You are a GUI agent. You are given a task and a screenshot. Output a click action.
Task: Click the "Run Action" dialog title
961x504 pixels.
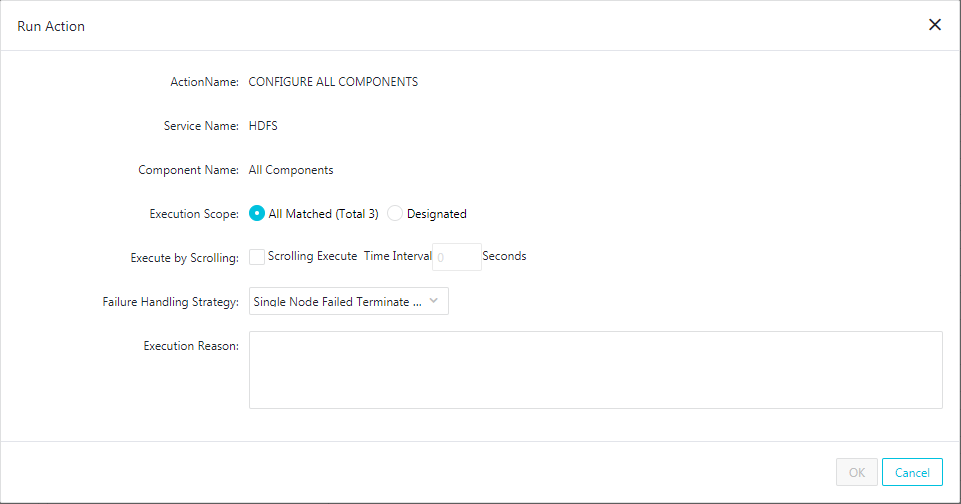click(x=51, y=26)
